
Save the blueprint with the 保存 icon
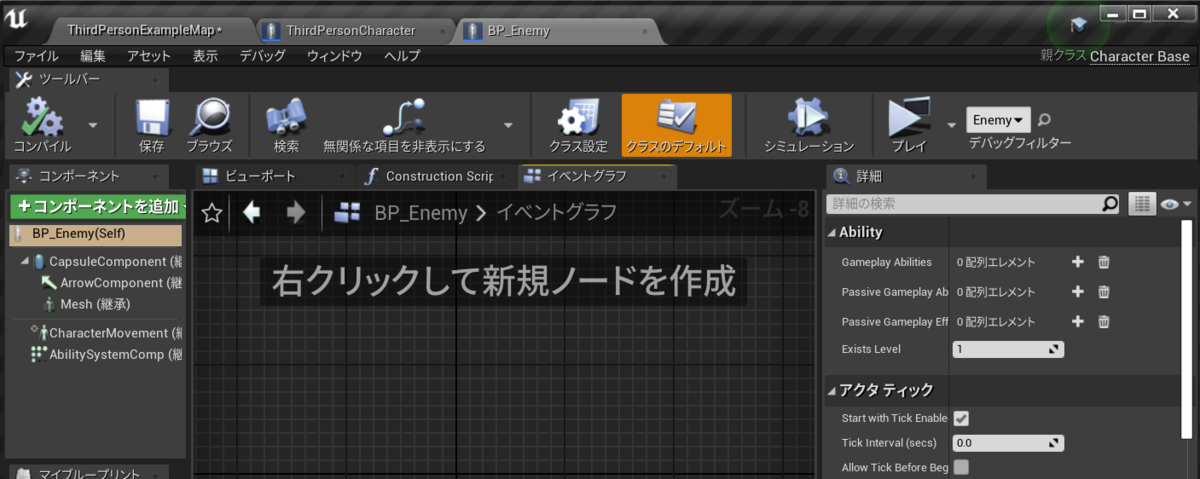coord(152,117)
